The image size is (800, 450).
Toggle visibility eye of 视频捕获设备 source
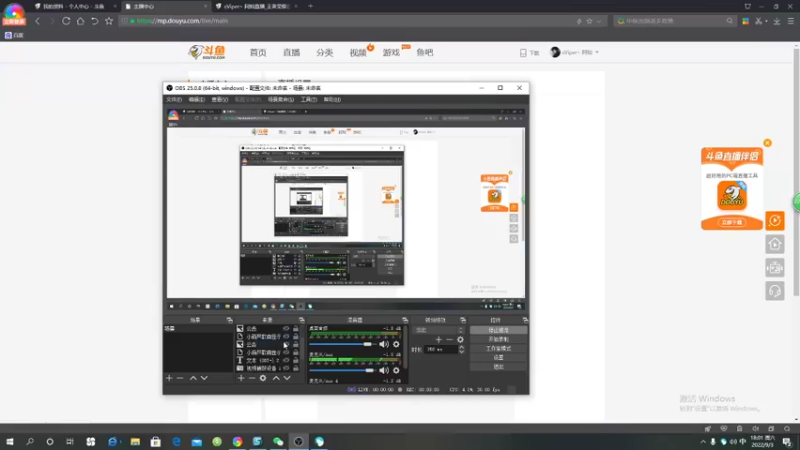pos(286,368)
